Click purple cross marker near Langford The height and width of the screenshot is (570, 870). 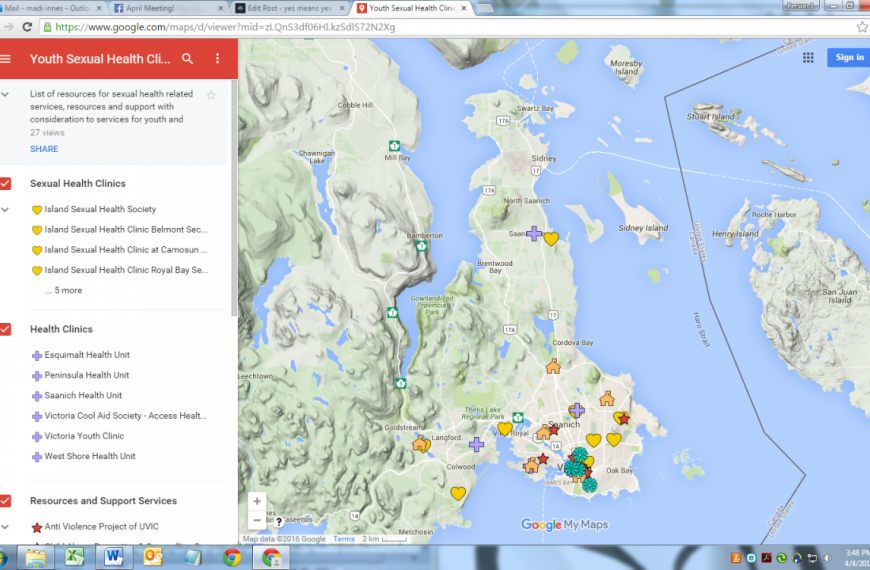pos(476,444)
